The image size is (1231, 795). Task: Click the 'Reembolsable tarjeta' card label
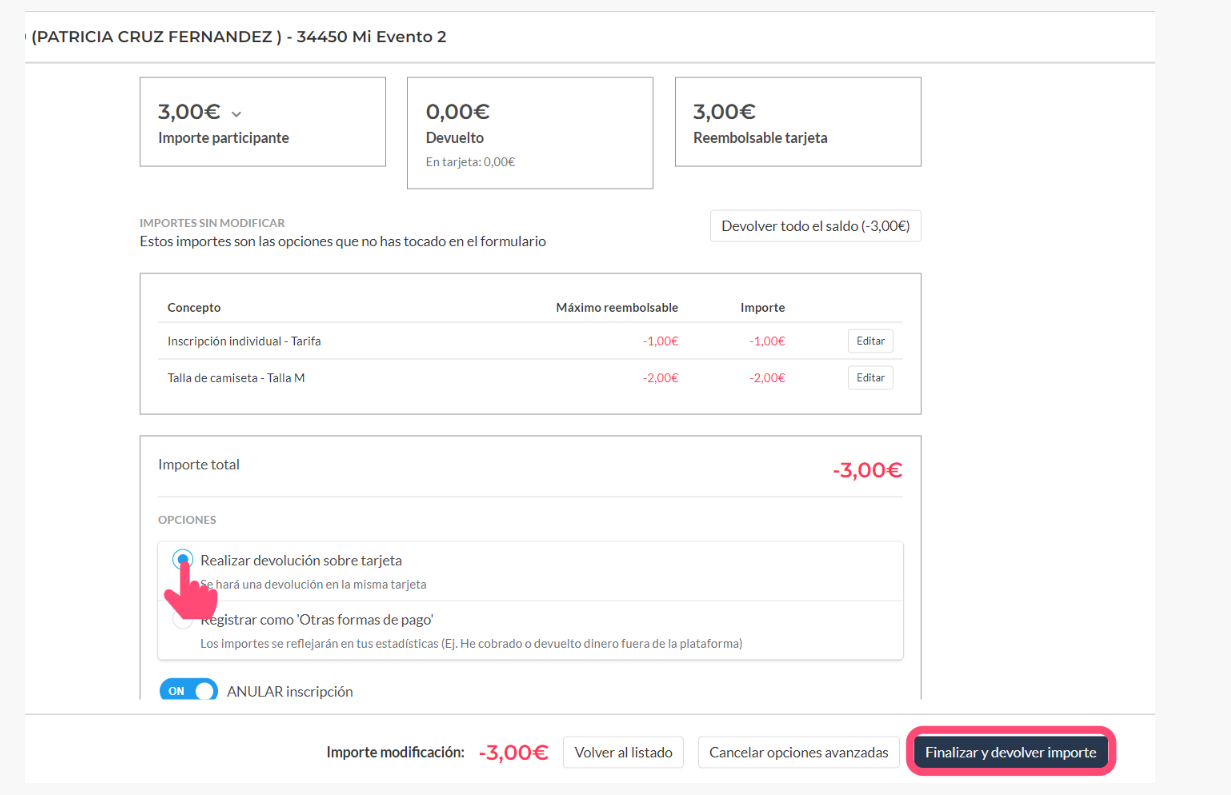(x=760, y=138)
